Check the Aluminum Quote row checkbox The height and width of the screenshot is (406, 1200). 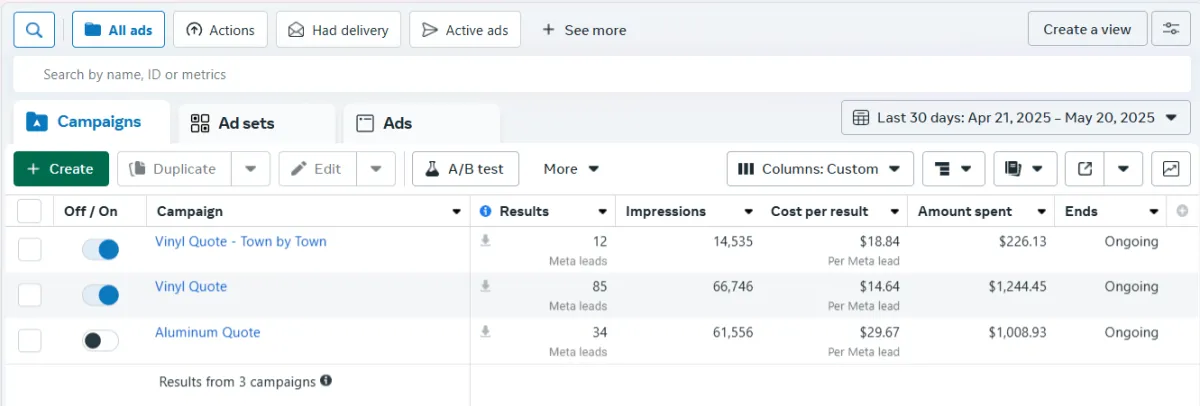(x=30, y=341)
